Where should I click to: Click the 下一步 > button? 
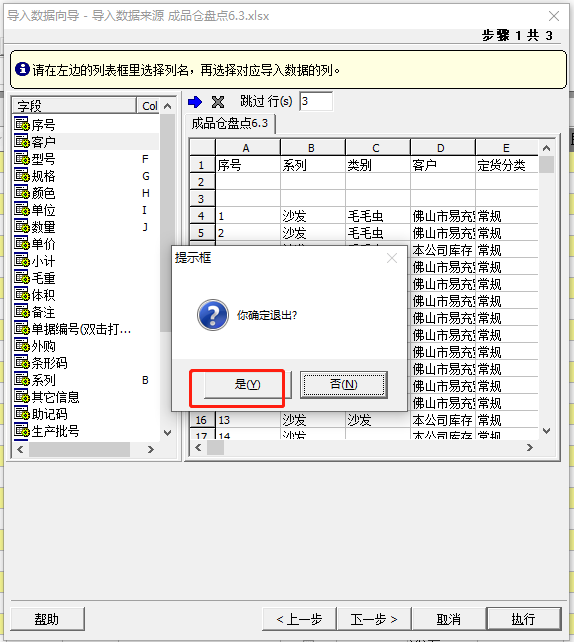click(374, 619)
